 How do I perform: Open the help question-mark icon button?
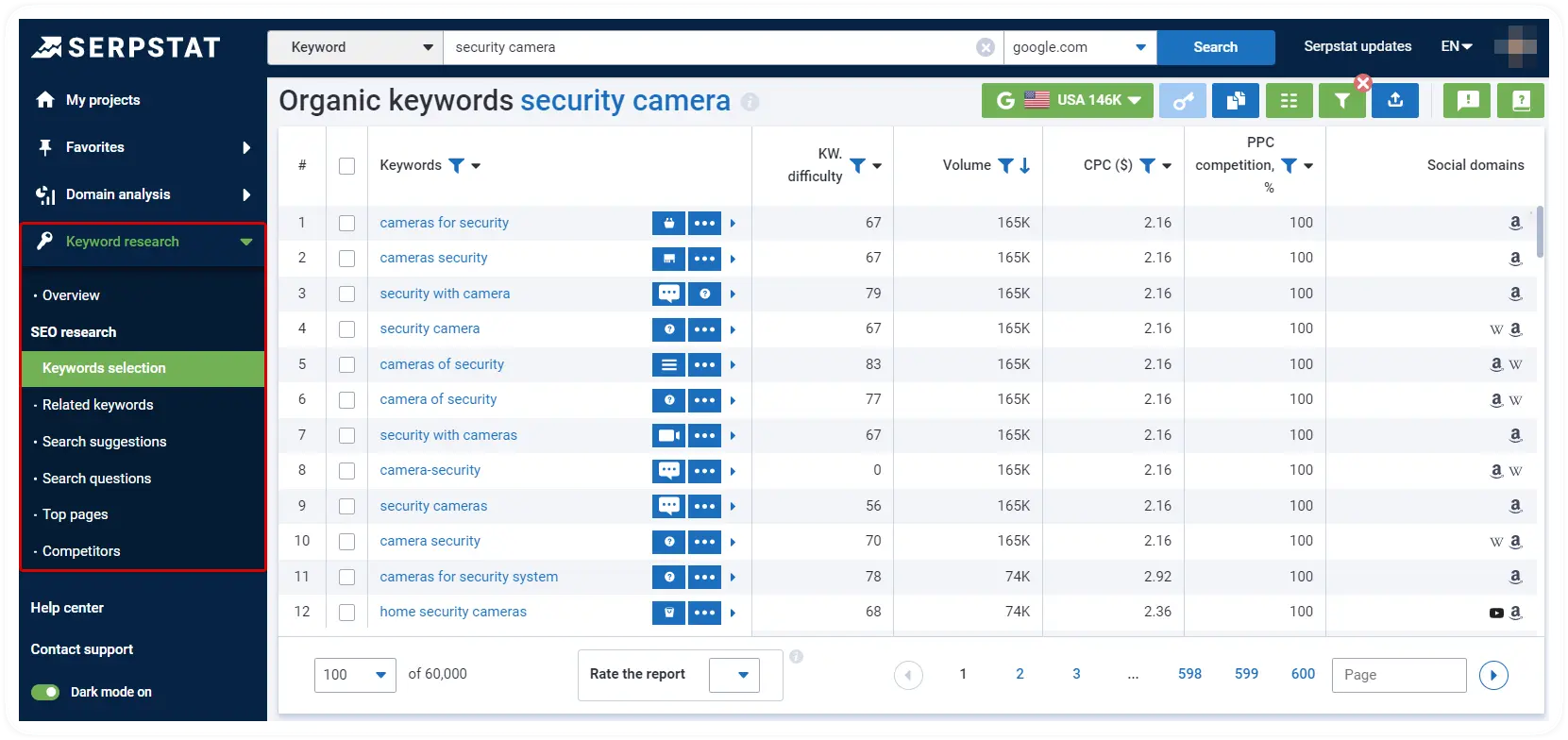[1521, 100]
